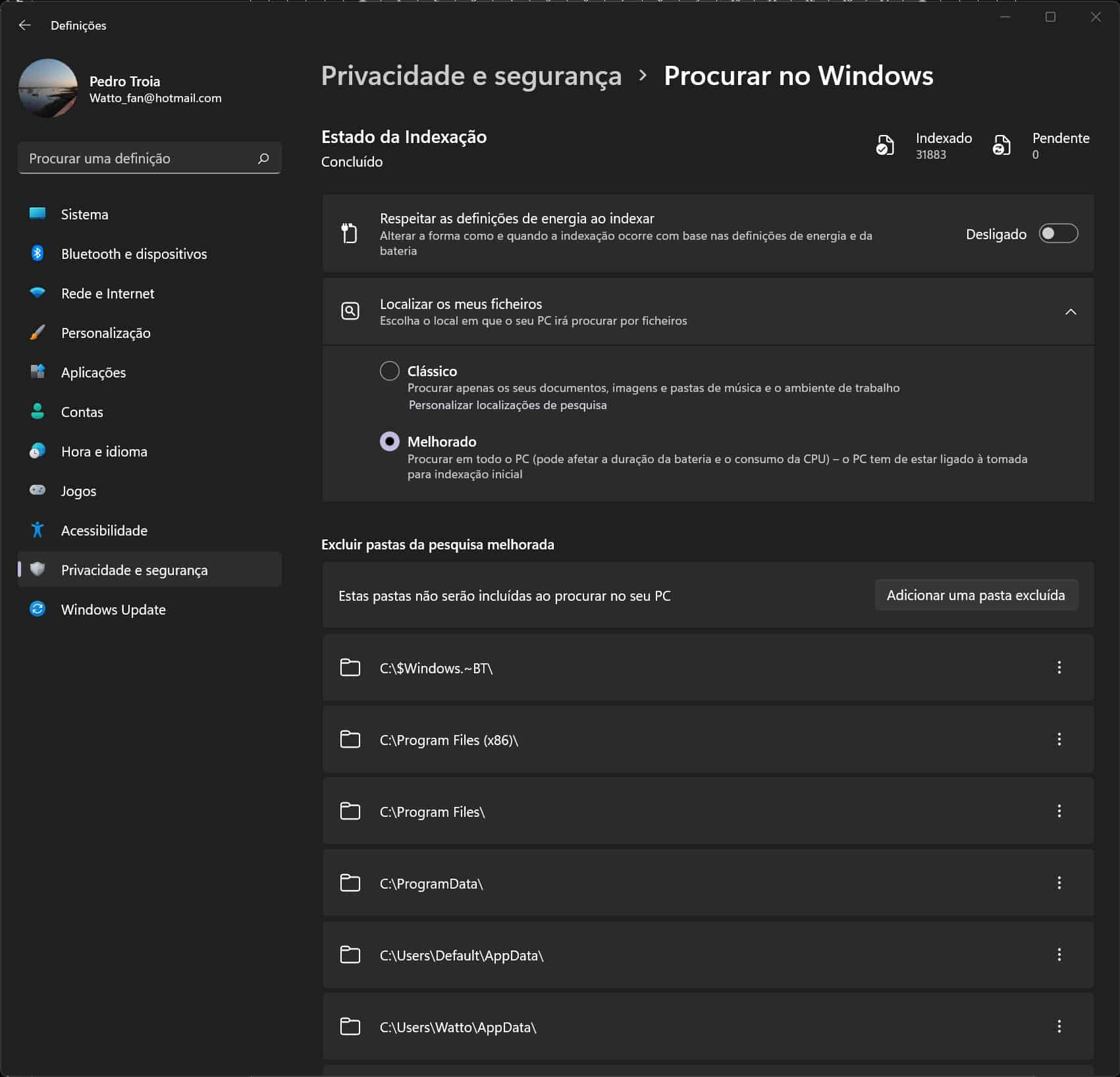Viewport: 1120px width, 1077px height.
Task: Click the Acessibilidade person icon
Action: [38, 530]
